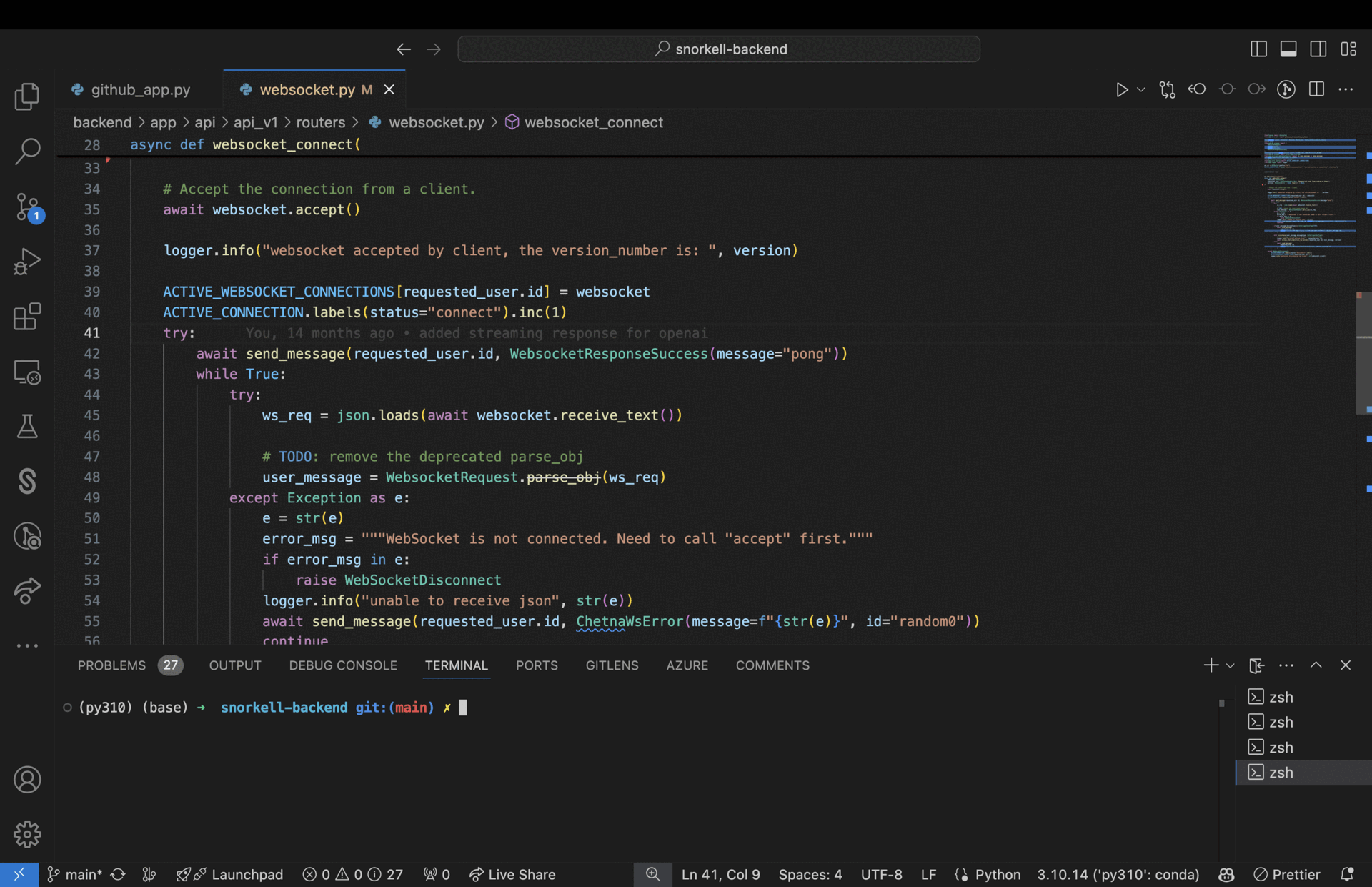Toggle the panel maximize chevron
This screenshot has width=1372, height=887.
click(1315, 665)
